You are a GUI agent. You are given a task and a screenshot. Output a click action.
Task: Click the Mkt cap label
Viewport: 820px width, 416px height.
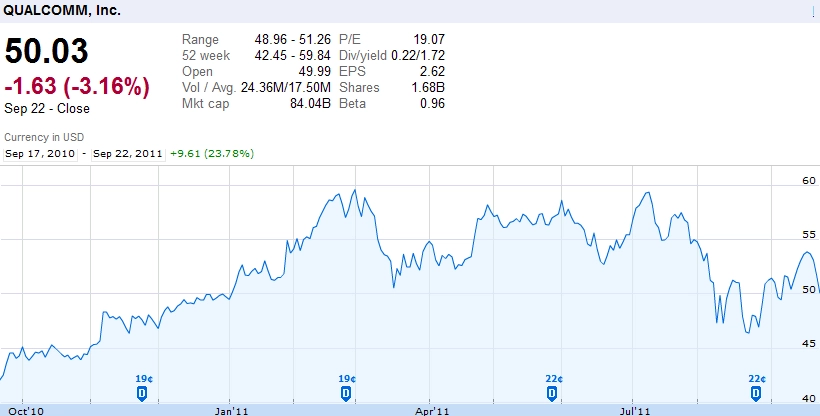[x=206, y=104]
